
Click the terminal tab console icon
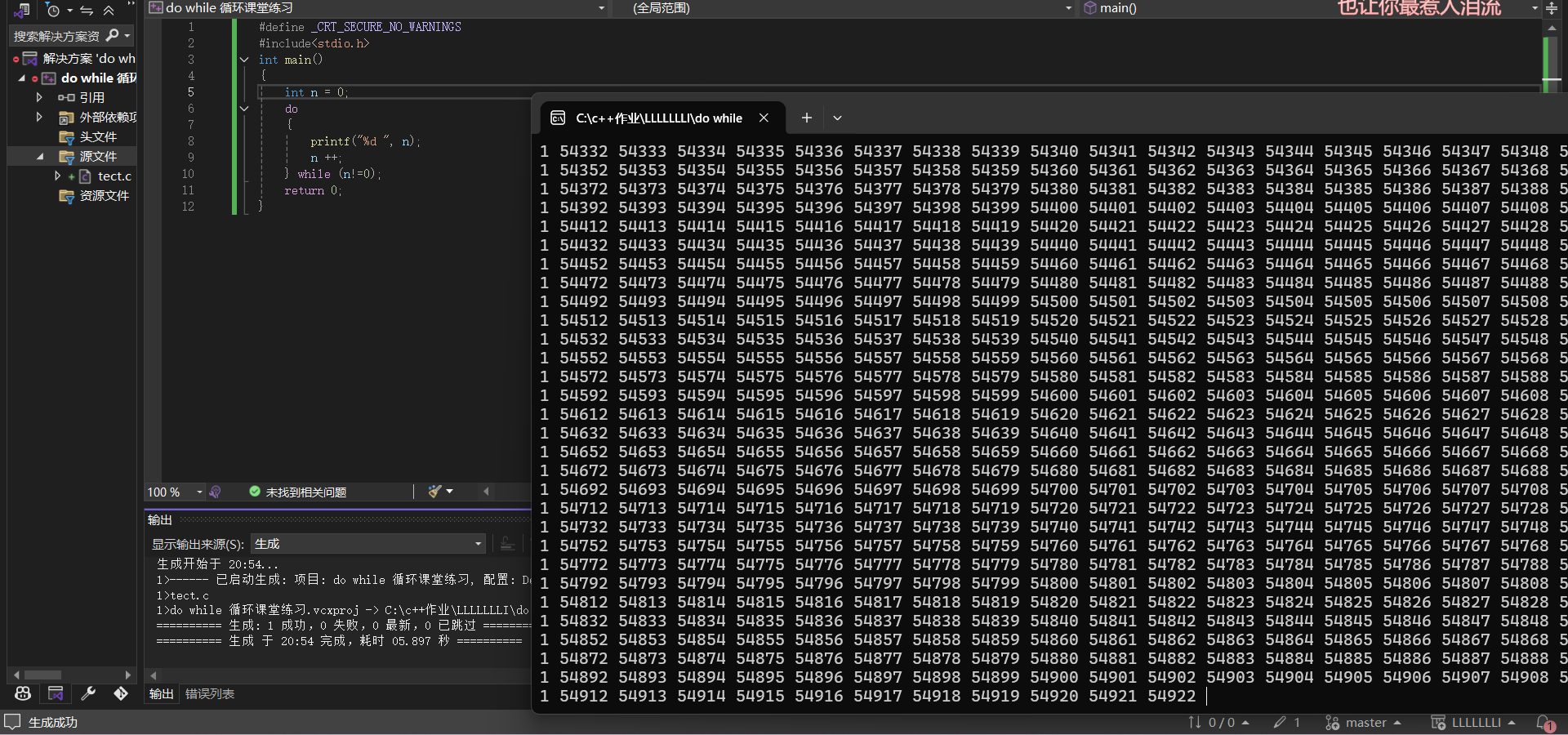(x=558, y=118)
